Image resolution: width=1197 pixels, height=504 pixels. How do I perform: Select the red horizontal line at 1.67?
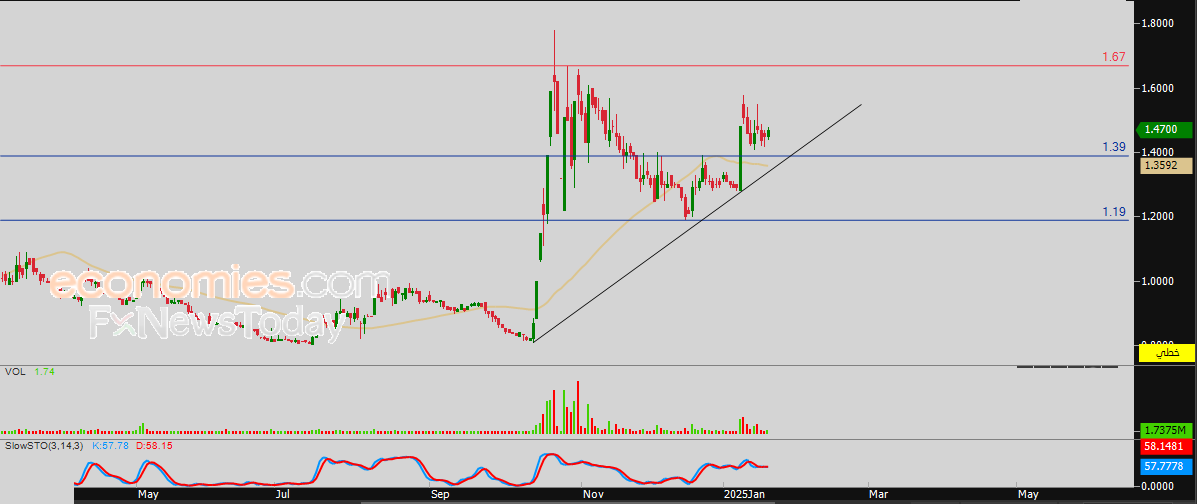point(565,66)
